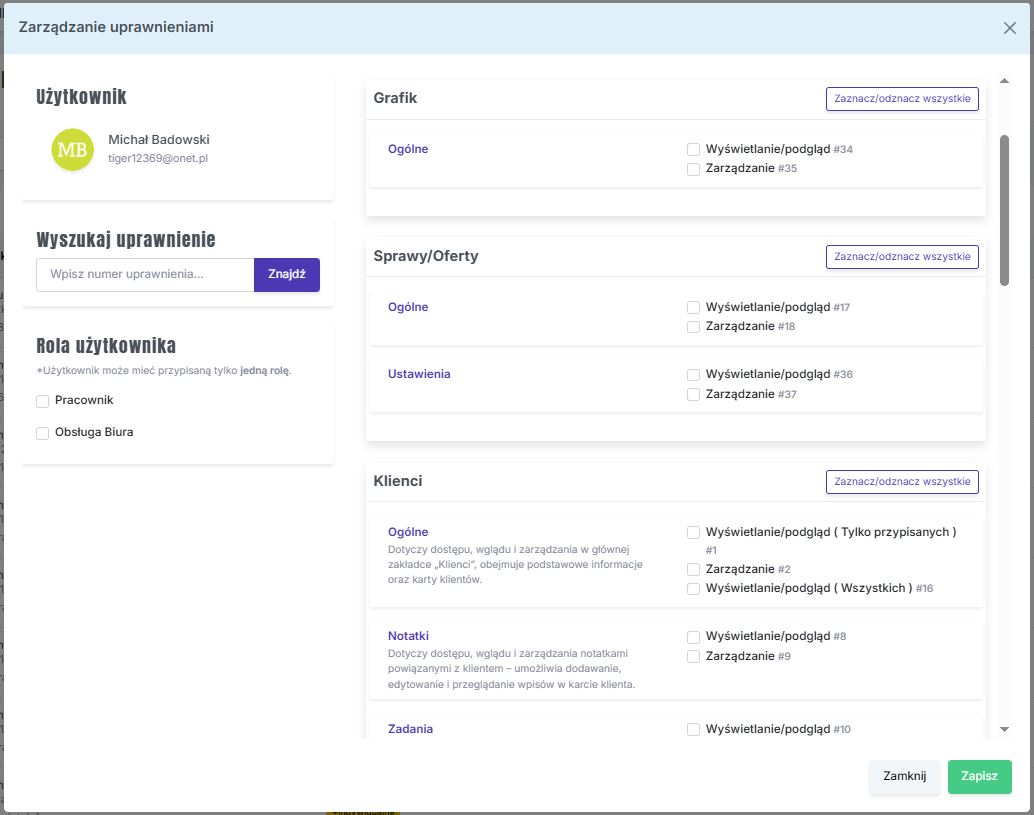Check Zarządzanie #35 permission
Image resolution: width=1034 pixels, height=815 pixels.
(x=693, y=170)
